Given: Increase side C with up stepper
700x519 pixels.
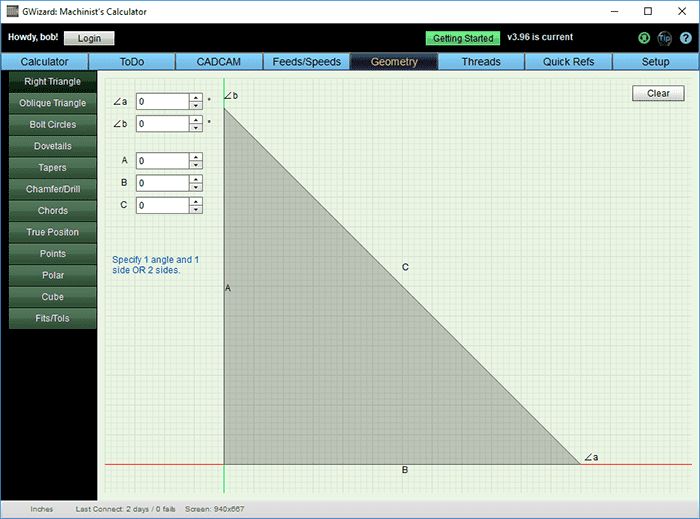Looking at the screenshot, I should click(x=196, y=201).
